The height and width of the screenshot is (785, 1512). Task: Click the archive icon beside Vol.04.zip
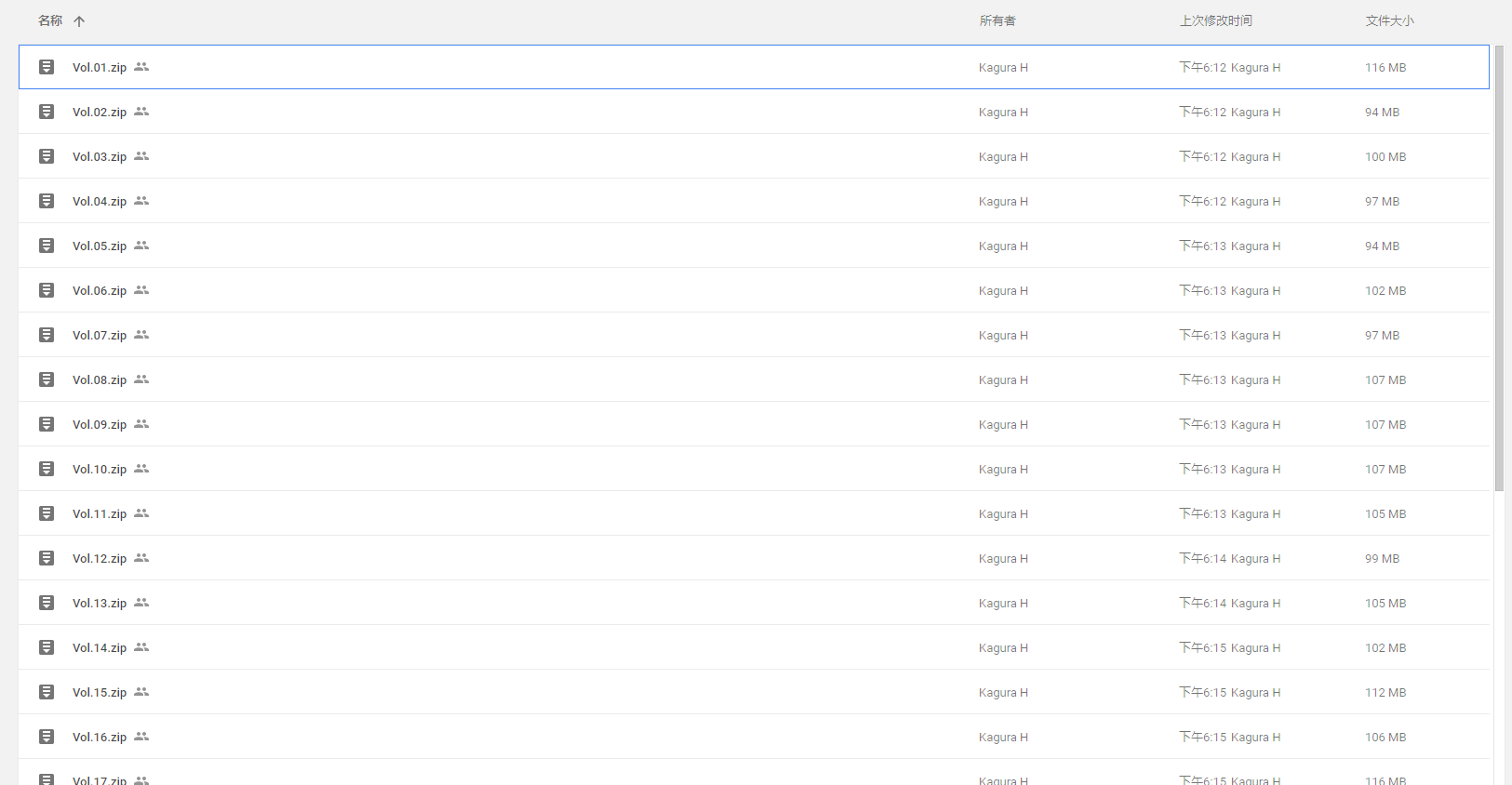[47, 201]
